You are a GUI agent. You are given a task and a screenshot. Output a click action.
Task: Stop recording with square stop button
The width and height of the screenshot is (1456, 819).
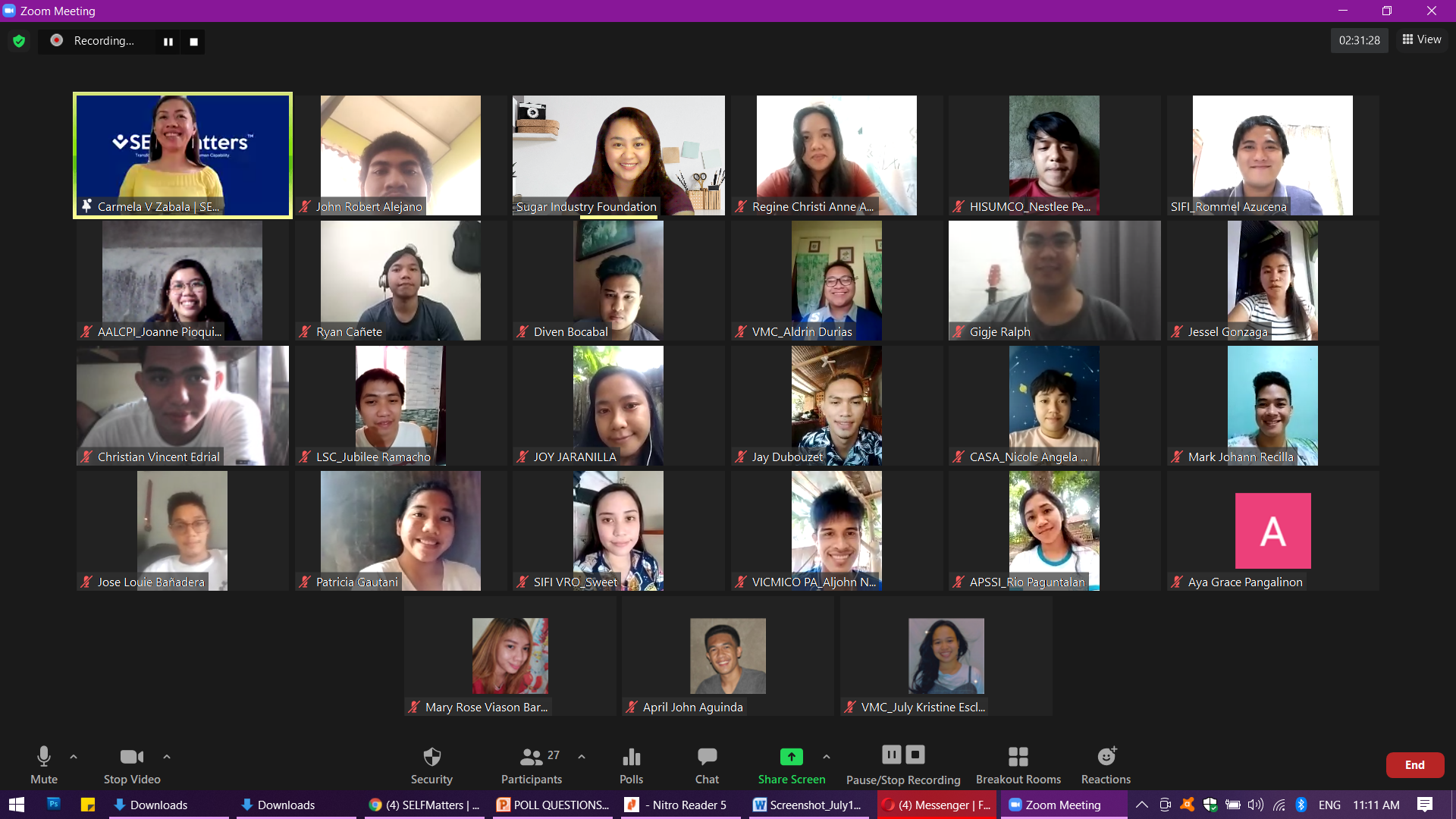tap(194, 42)
